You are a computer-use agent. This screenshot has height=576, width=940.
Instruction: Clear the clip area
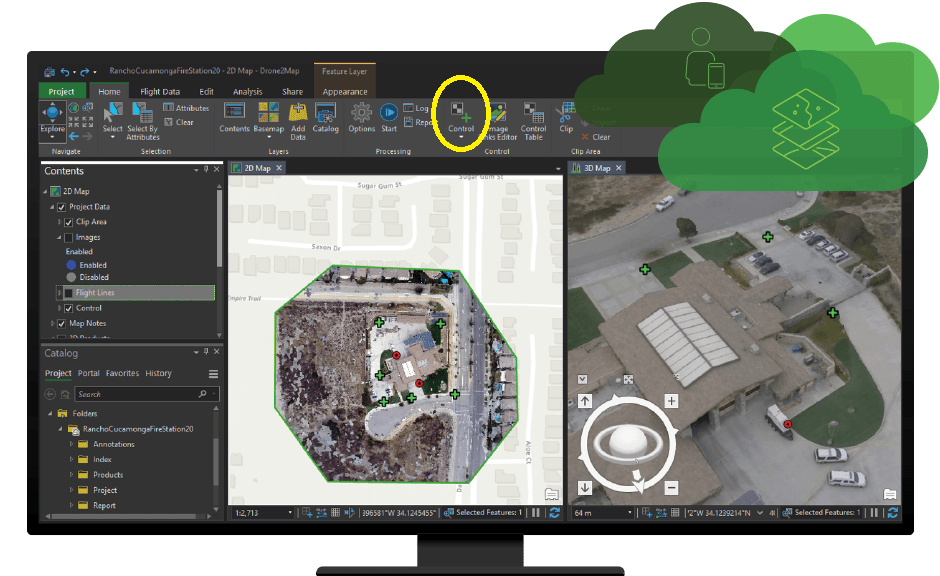(x=595, y=137)
